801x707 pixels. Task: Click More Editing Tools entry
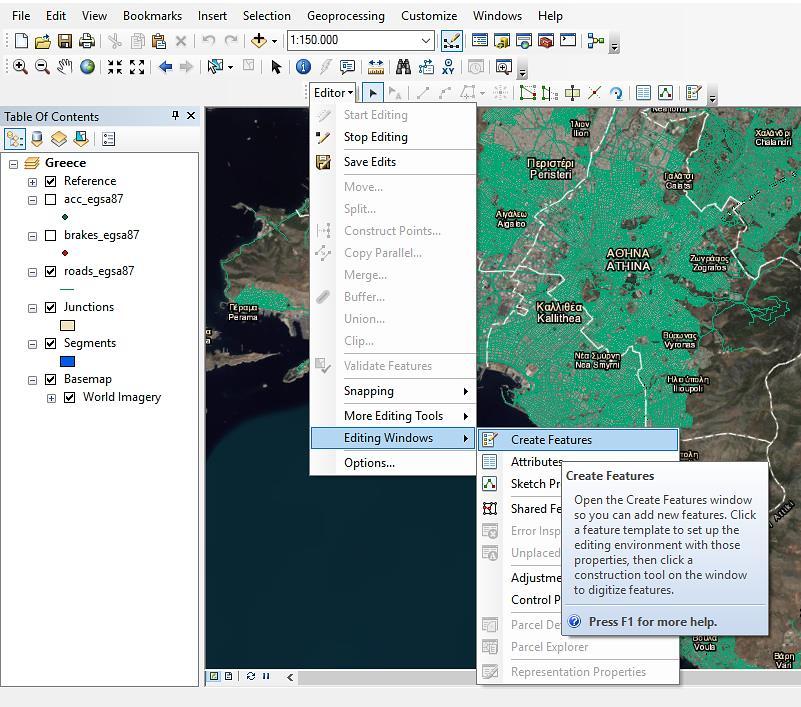pos(393,416)
